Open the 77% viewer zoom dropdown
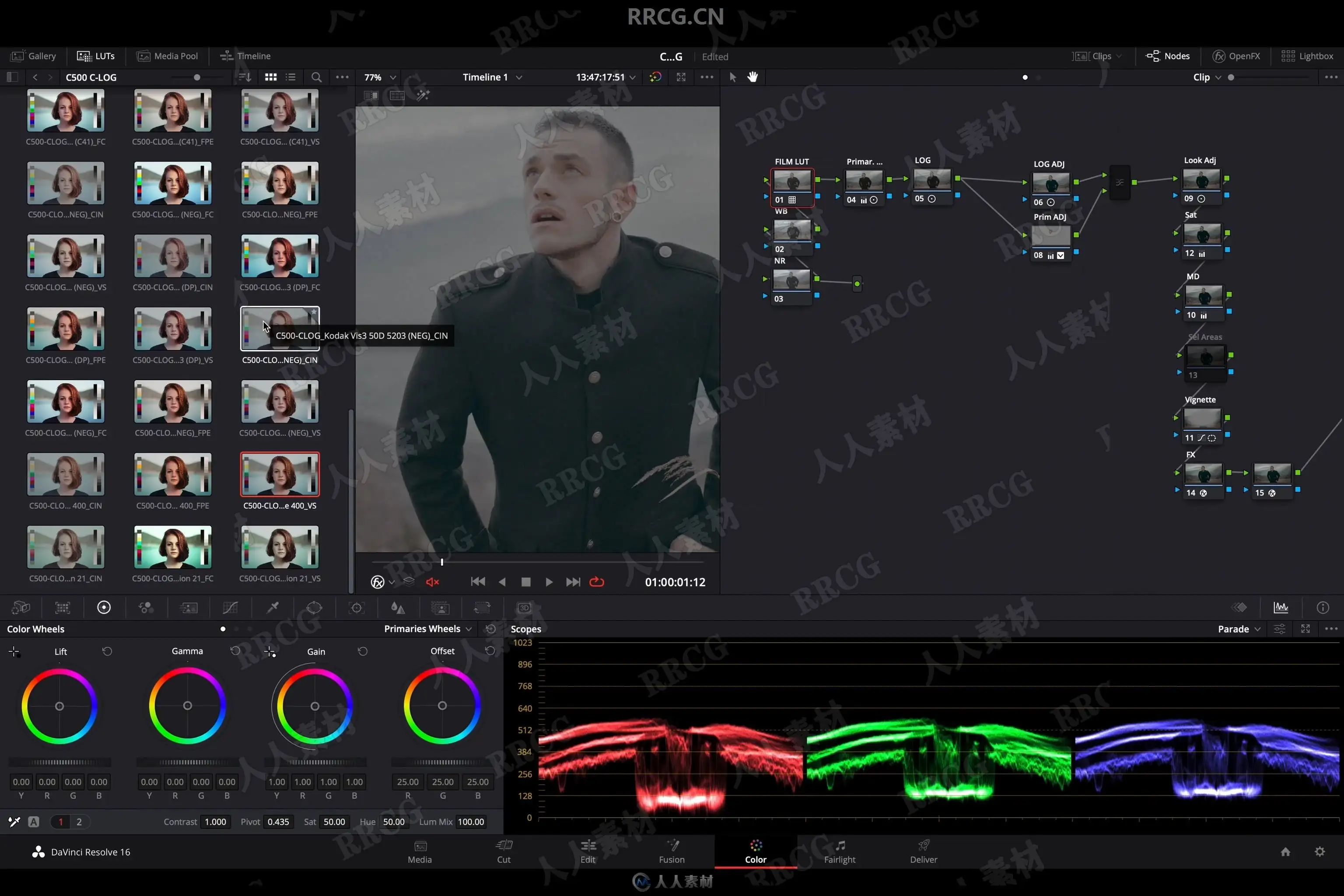The height and width of the screenshot is (896, 1344). point(380,77)
